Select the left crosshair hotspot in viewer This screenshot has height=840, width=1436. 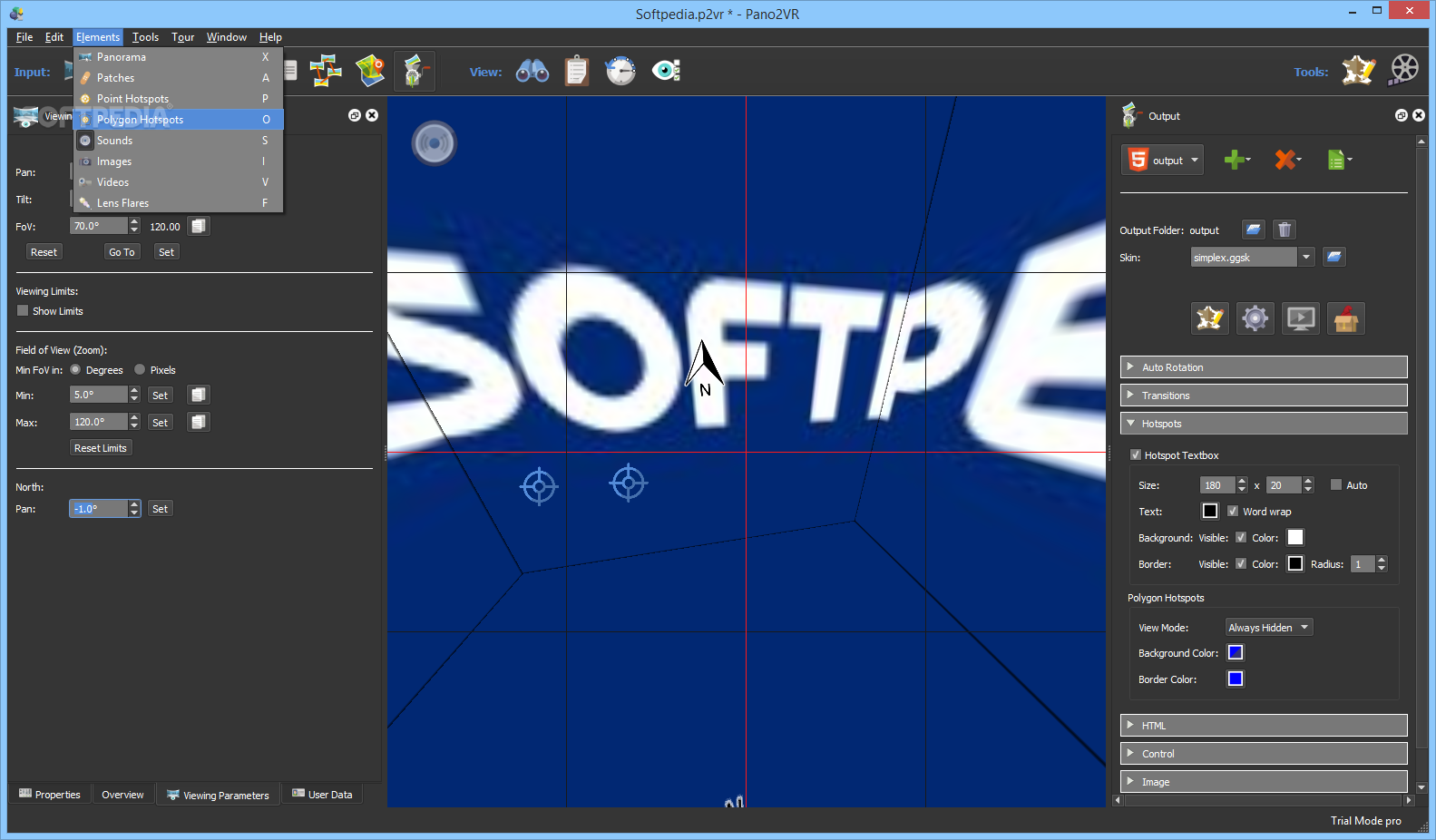click(539, 486)
